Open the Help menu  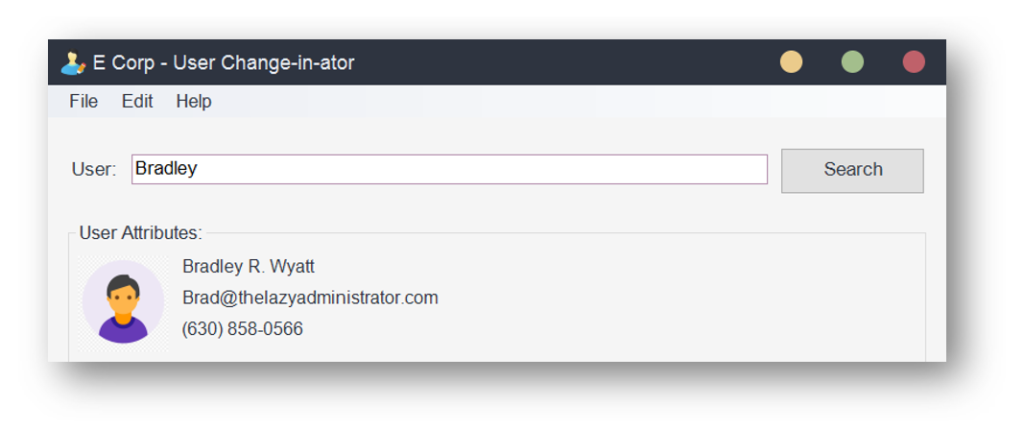193,101
